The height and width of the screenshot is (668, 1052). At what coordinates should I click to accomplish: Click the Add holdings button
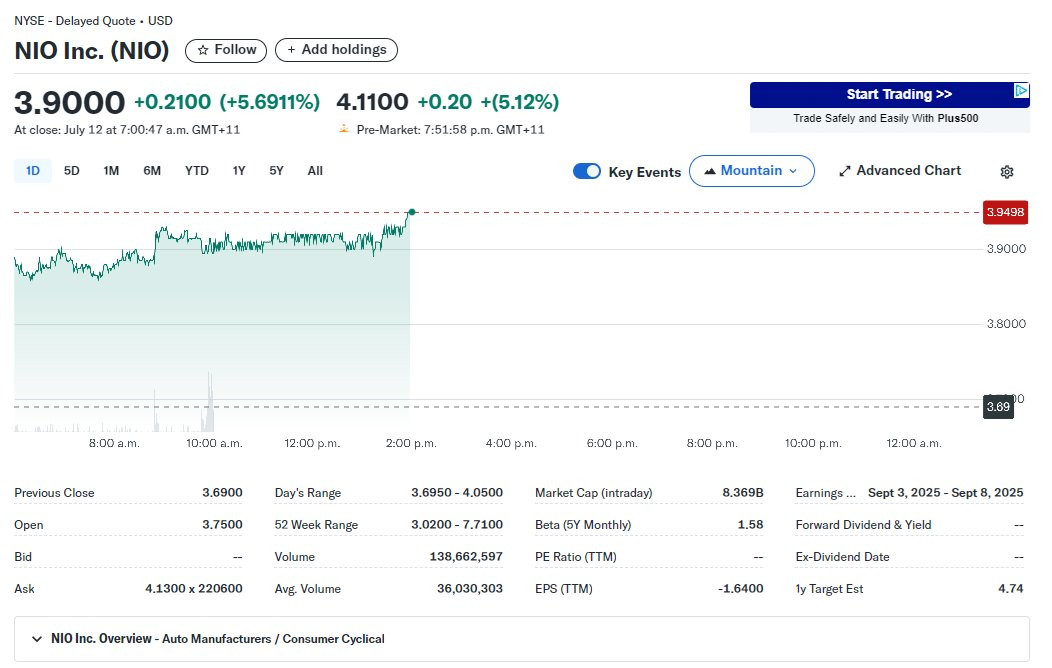336,50
